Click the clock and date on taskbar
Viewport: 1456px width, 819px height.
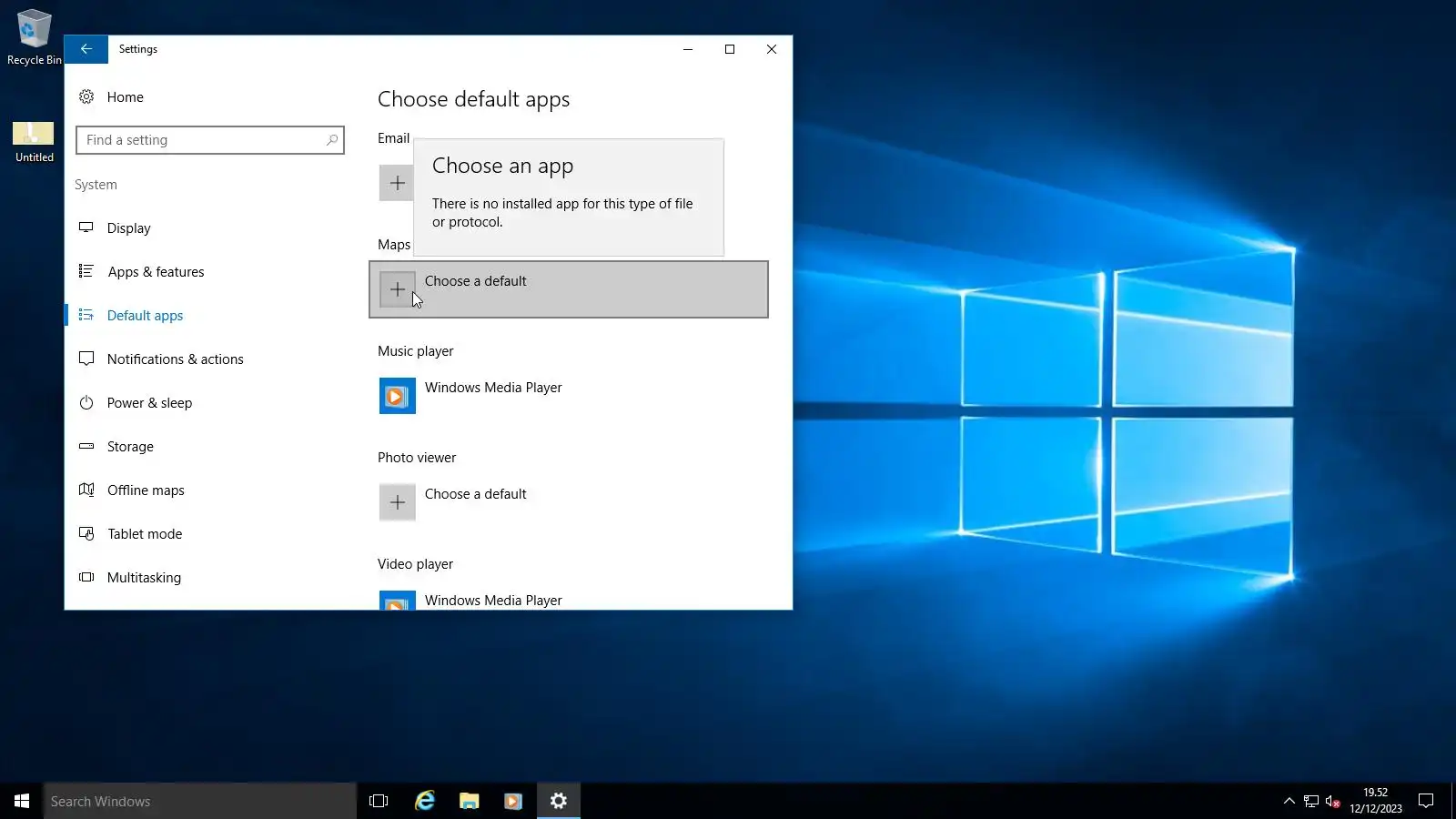[1375, 801]
